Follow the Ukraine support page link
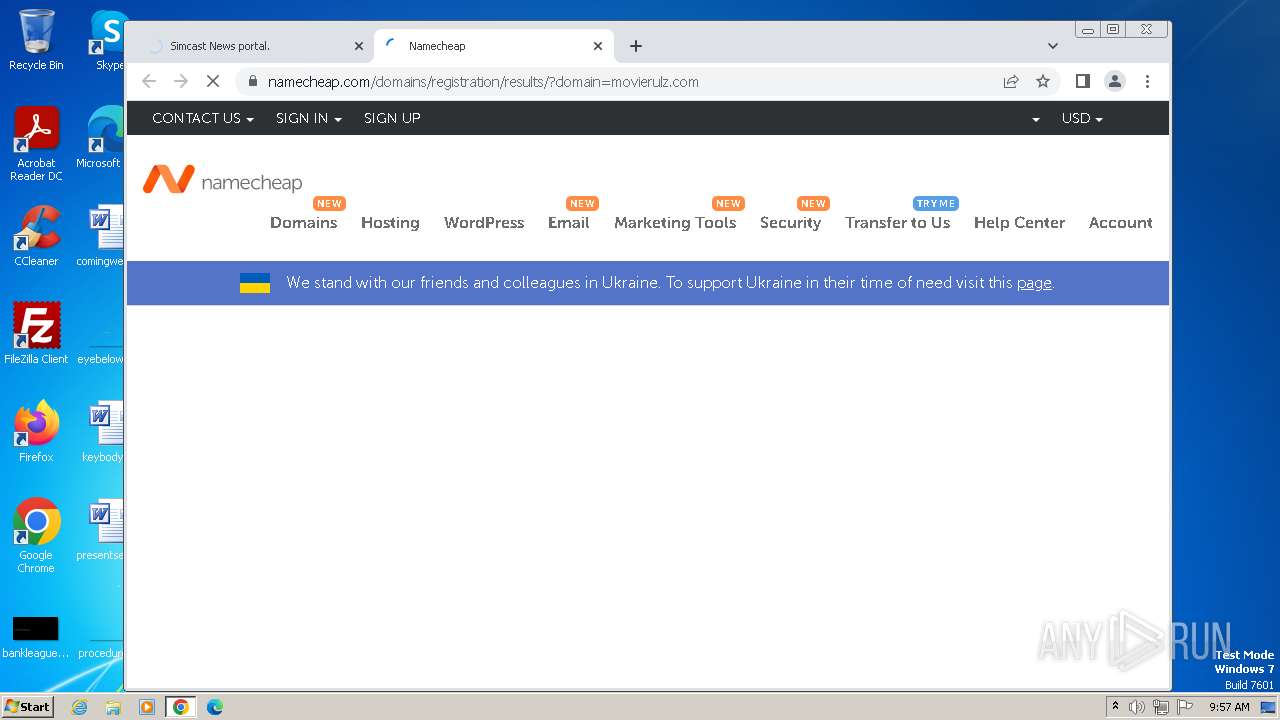 pos(1034,283)
